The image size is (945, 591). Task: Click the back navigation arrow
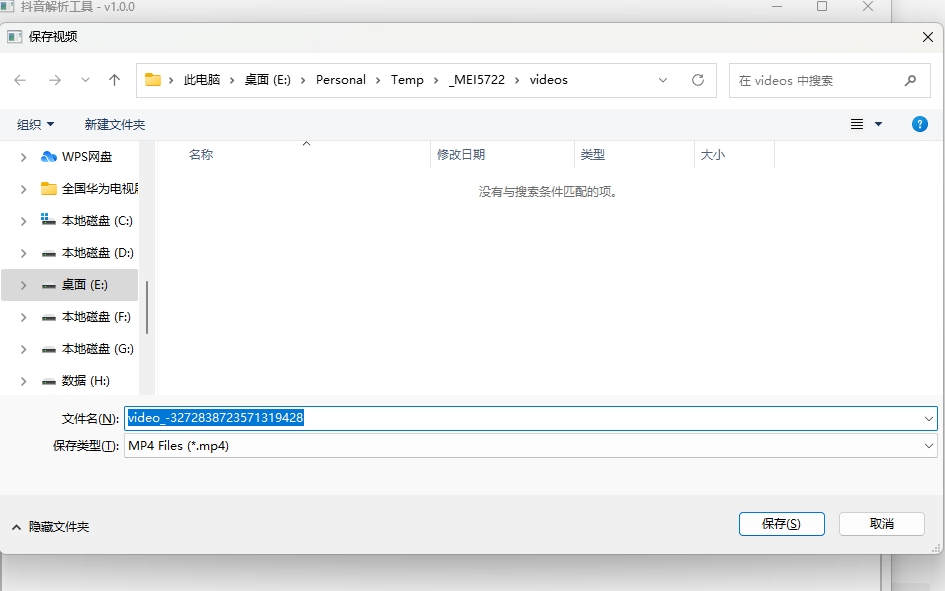(x=20, y=80)
